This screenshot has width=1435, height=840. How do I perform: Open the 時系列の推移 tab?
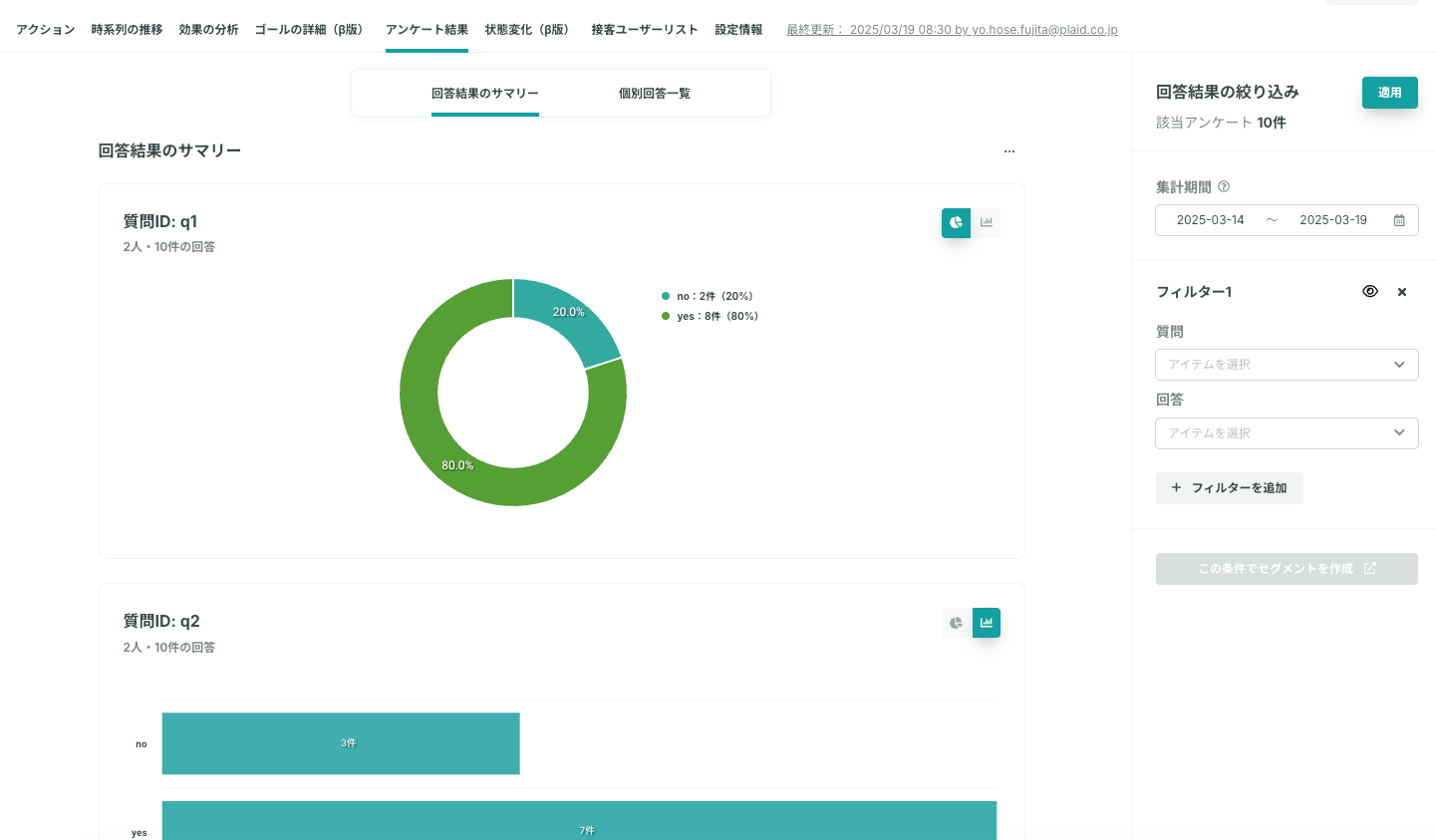click(x=127, y=30)
